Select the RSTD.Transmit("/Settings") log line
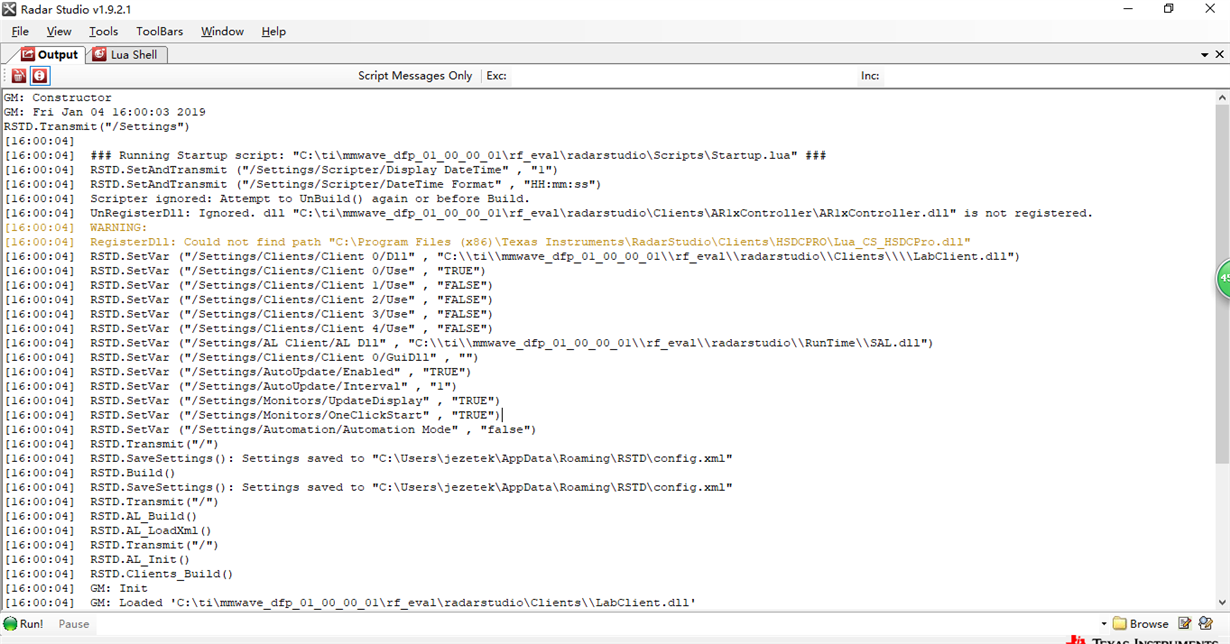 (96, 127)
